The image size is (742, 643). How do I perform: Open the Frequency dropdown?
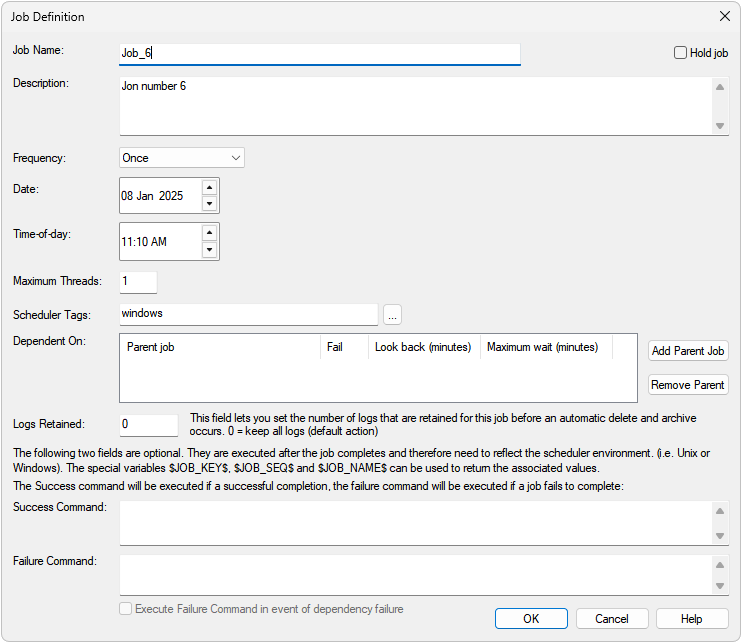pyautogui.click(x=182, y=158)
